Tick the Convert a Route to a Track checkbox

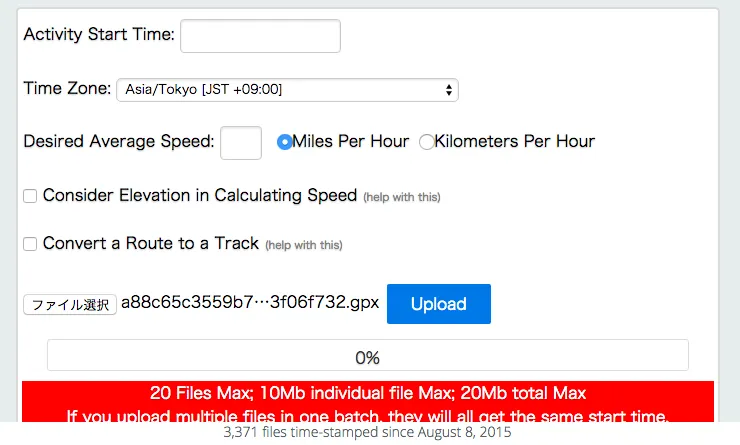coord(31,244)
